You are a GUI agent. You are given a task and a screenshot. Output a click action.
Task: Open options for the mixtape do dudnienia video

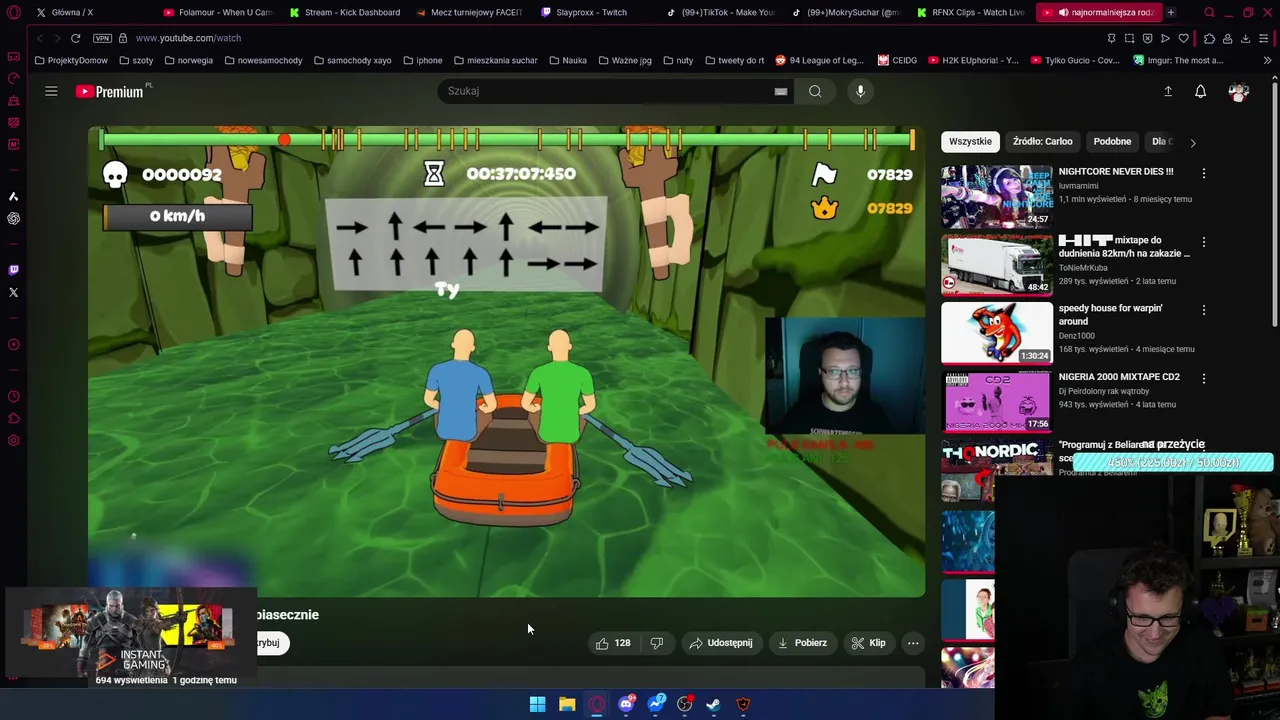pyautogui.click(x=1204, y=242)
